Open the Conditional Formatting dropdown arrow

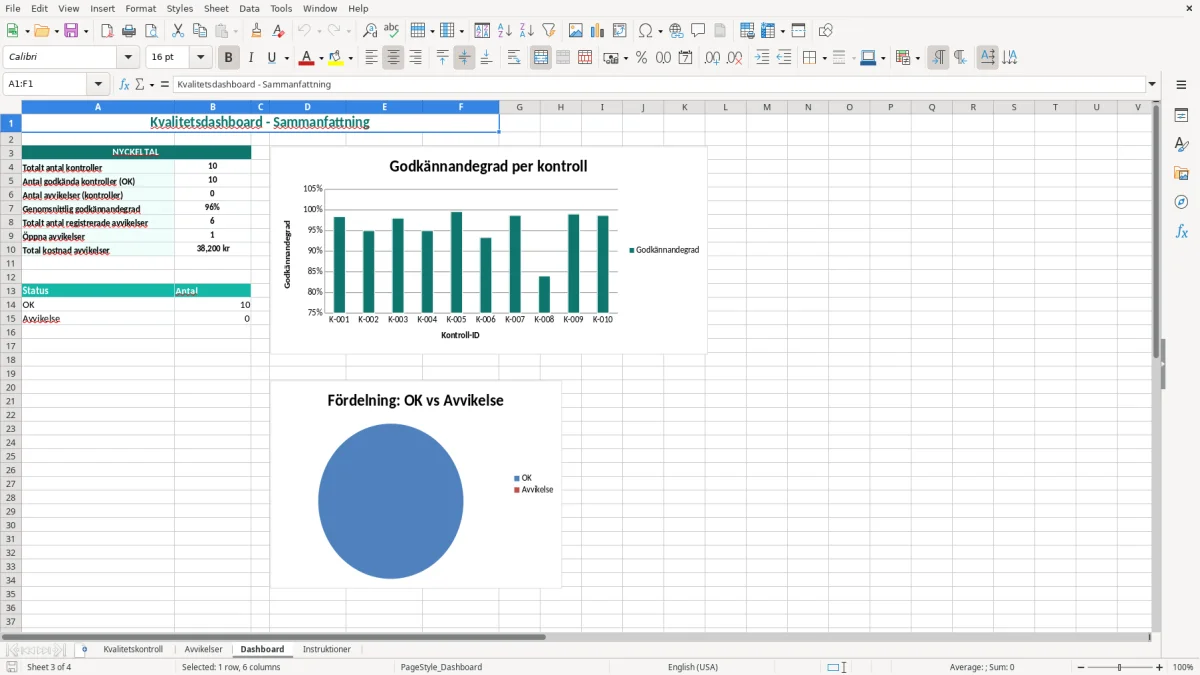click(x=917, y=58)
